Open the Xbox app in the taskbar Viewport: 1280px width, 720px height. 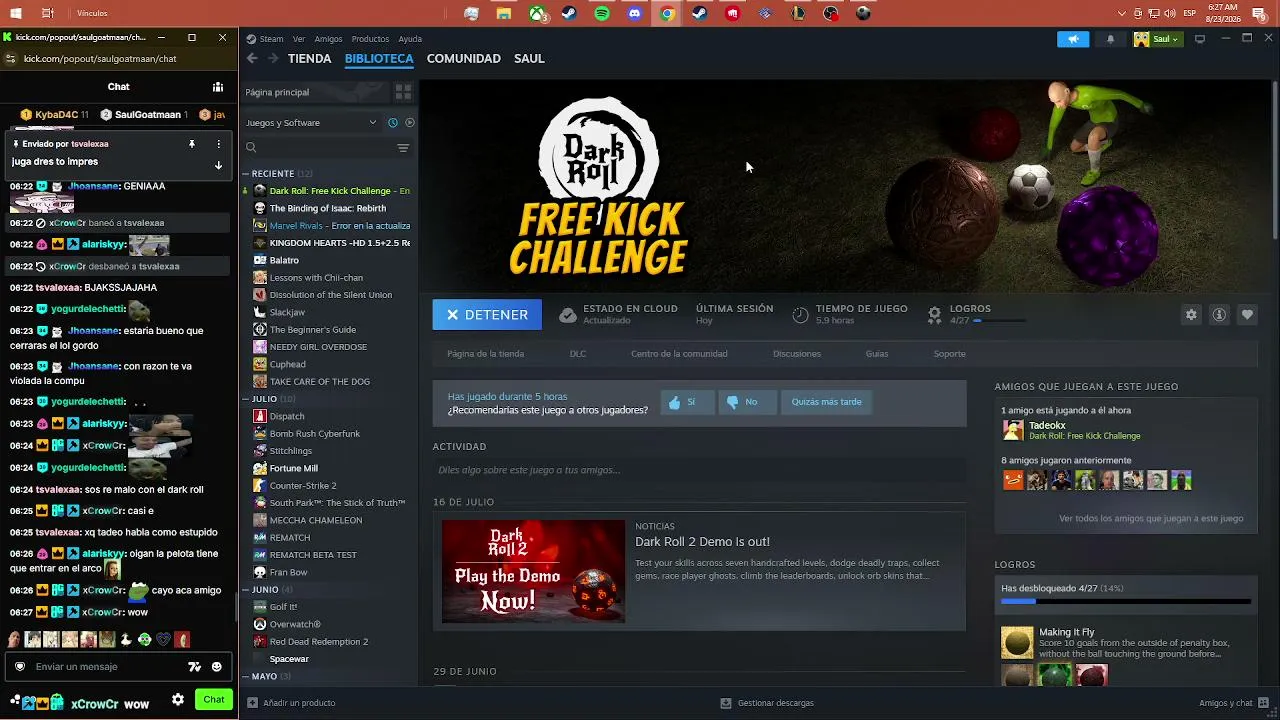coord(537,14)
